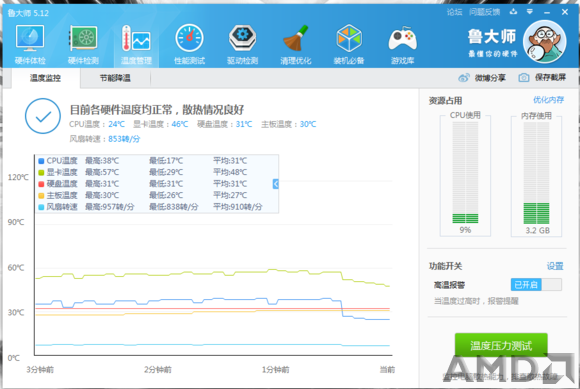Collapse the temperature legend panel arrow
Image resolution: width=580 pixels, height=389 pixels.
click(276, 184)
